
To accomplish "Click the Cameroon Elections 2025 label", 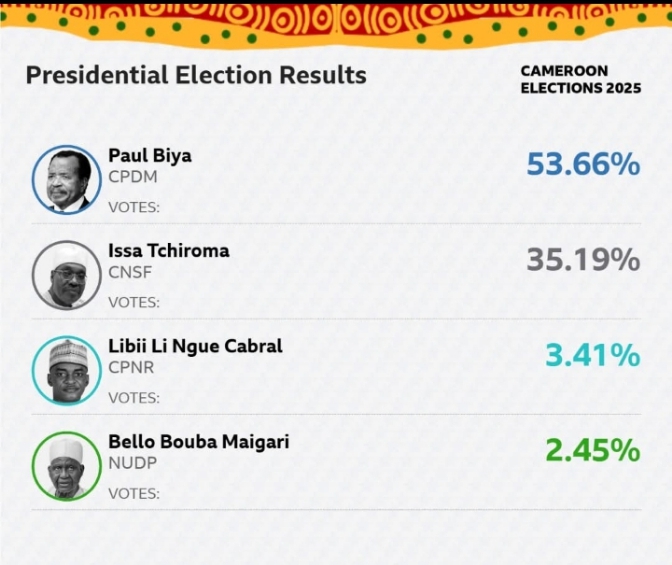I will (x=580, y=79).
